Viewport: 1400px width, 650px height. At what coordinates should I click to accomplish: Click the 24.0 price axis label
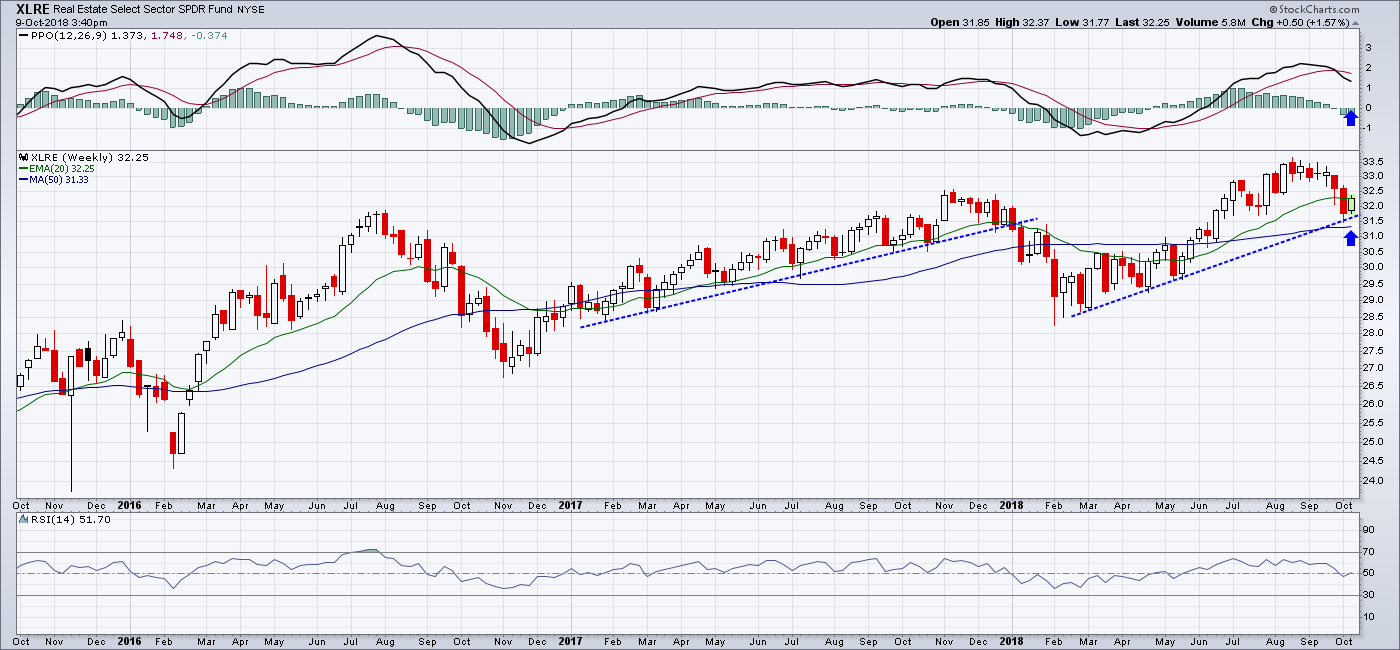point(1372,481)
